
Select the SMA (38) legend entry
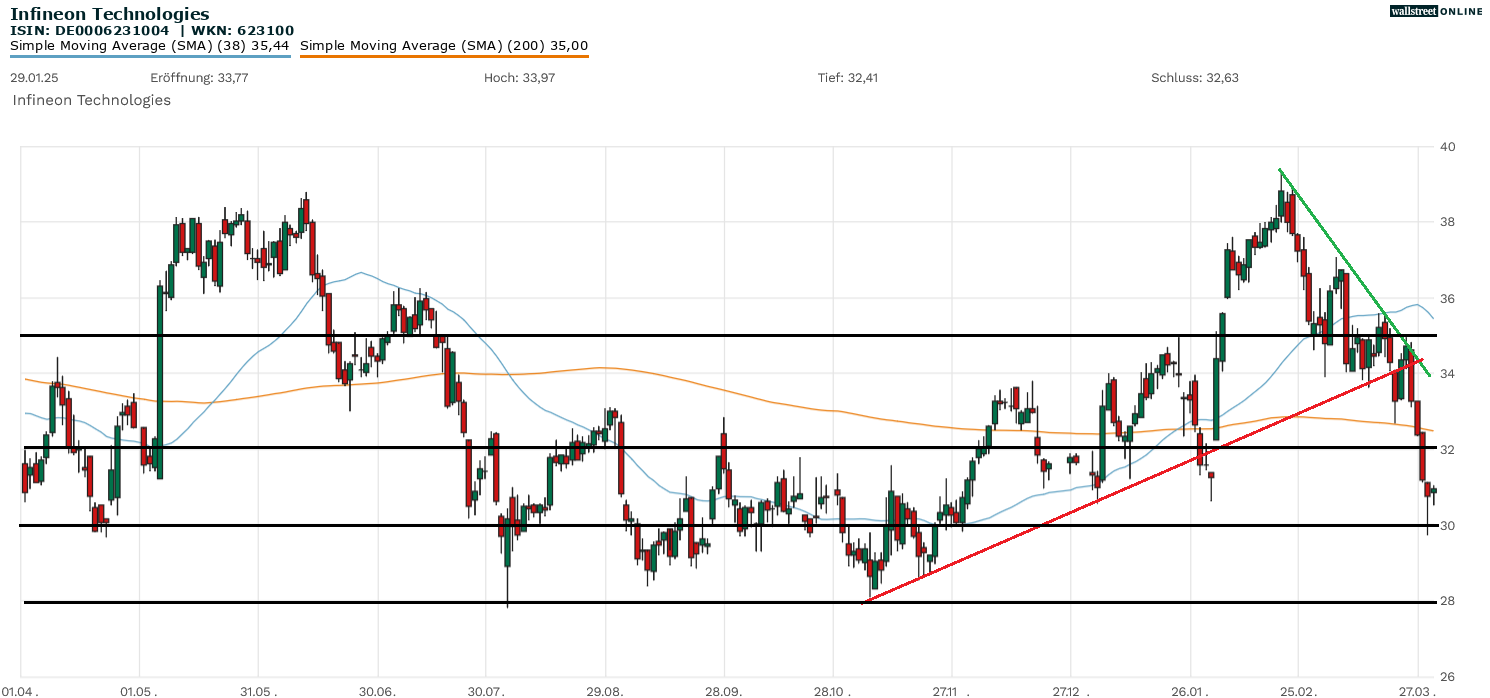(150, 45)
